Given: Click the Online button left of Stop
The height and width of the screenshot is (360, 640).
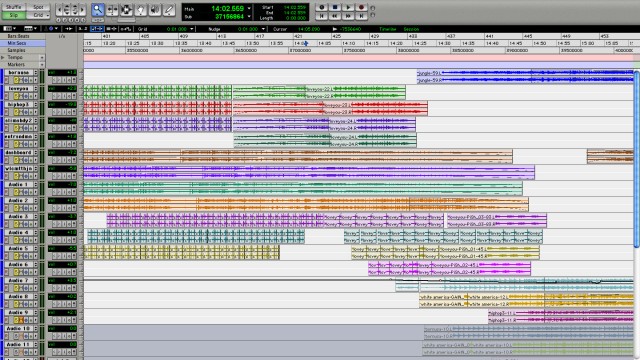Looking at the screenshot, I should (322, 7).
